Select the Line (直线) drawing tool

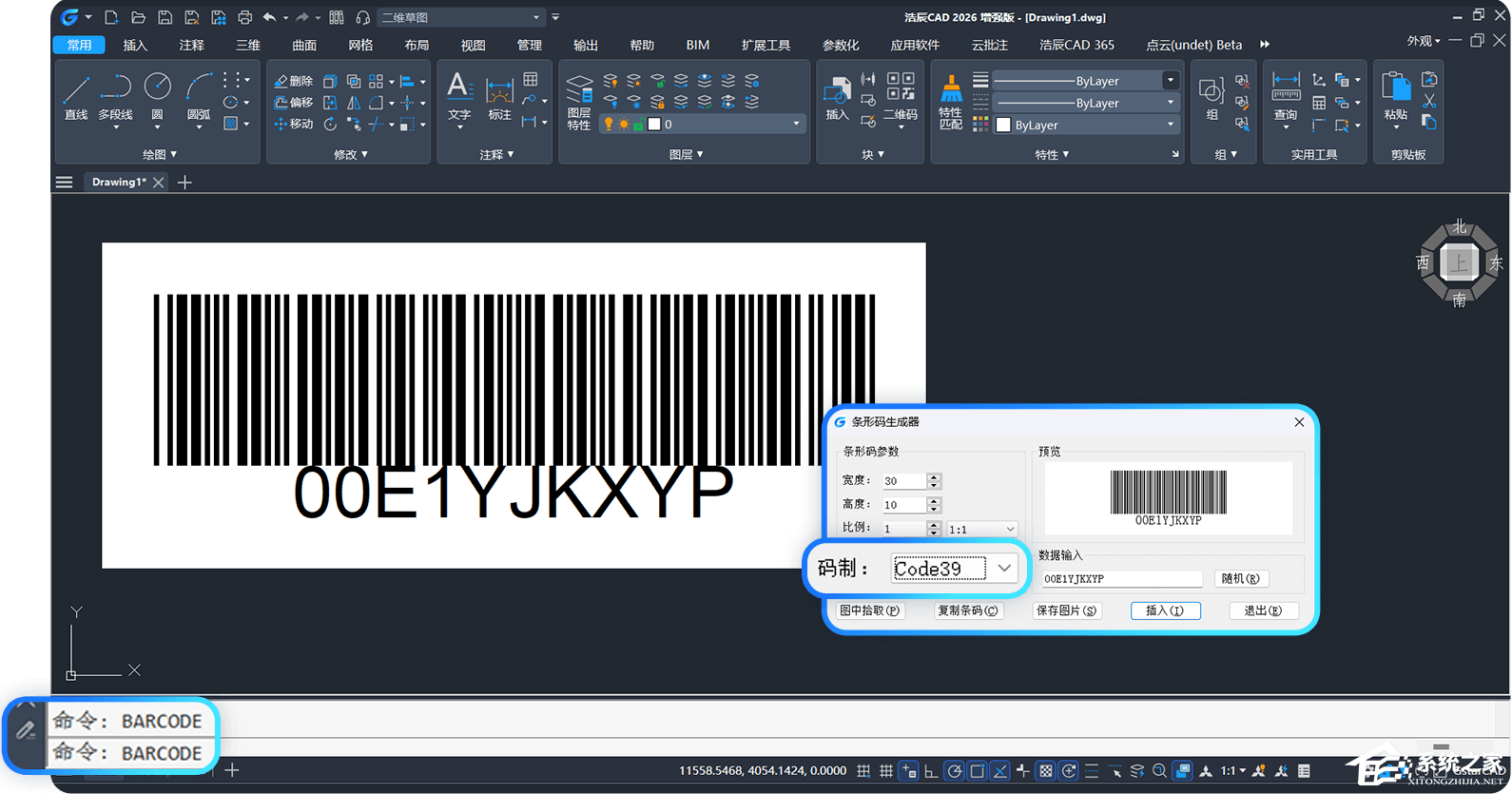coord(76,96)
